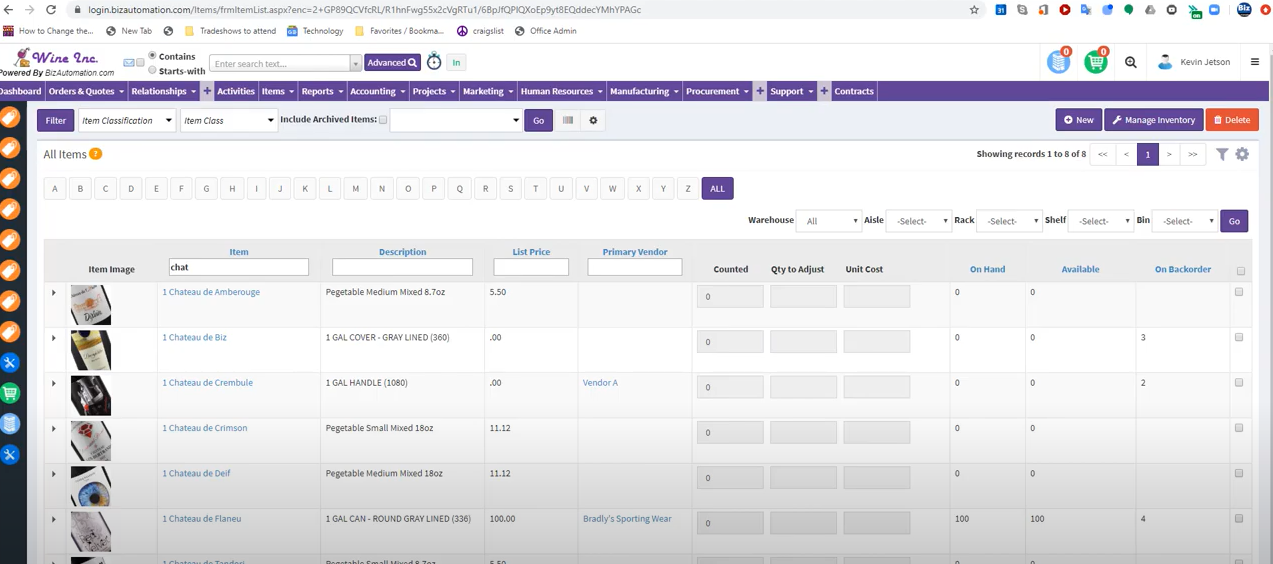This screenshot has height=564, width=1273.
Task: Expand the 1 Chateau de Amberouge row arrow
Action: (54, 293)
